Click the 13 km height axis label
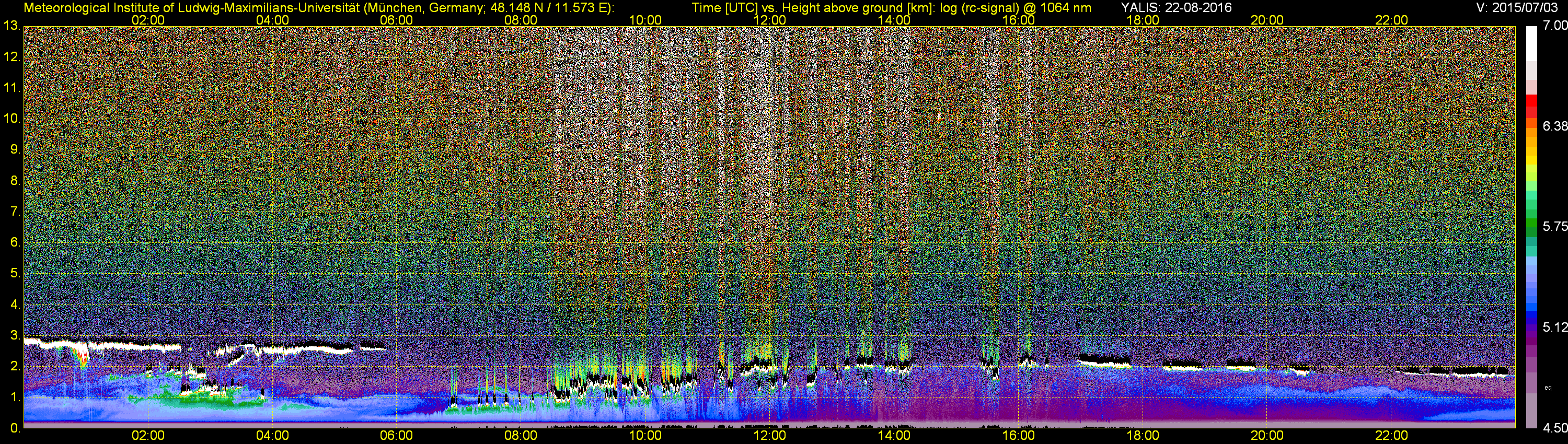Image resolution: width=1568 pixels, height=444 pixels. [x=11, y=26]
